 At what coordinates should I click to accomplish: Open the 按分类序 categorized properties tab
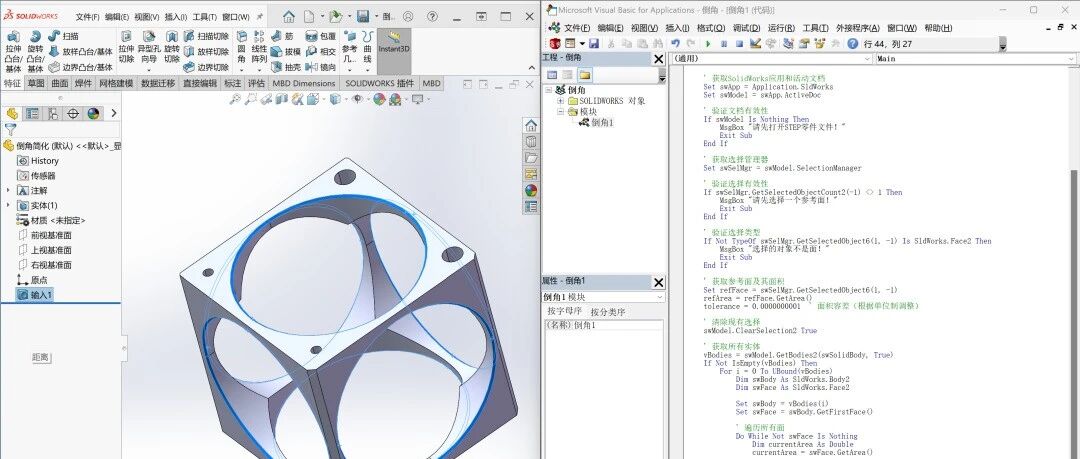(x=608, y=312)
